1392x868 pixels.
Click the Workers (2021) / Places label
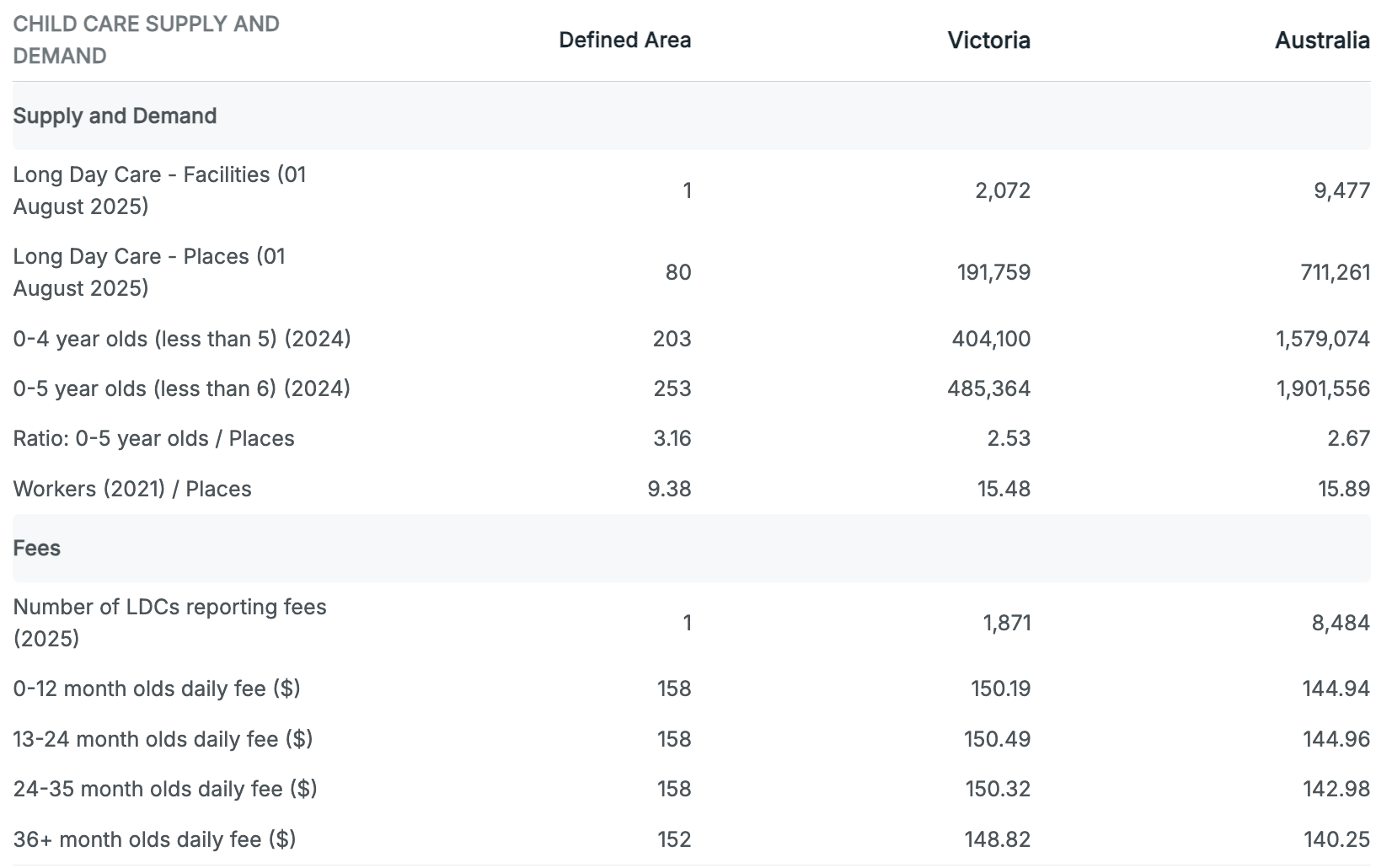click(x=132, y=489)
